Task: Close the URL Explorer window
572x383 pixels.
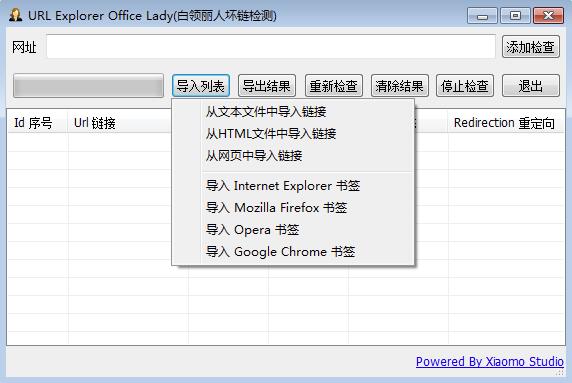Action: (x=548, y=16)
